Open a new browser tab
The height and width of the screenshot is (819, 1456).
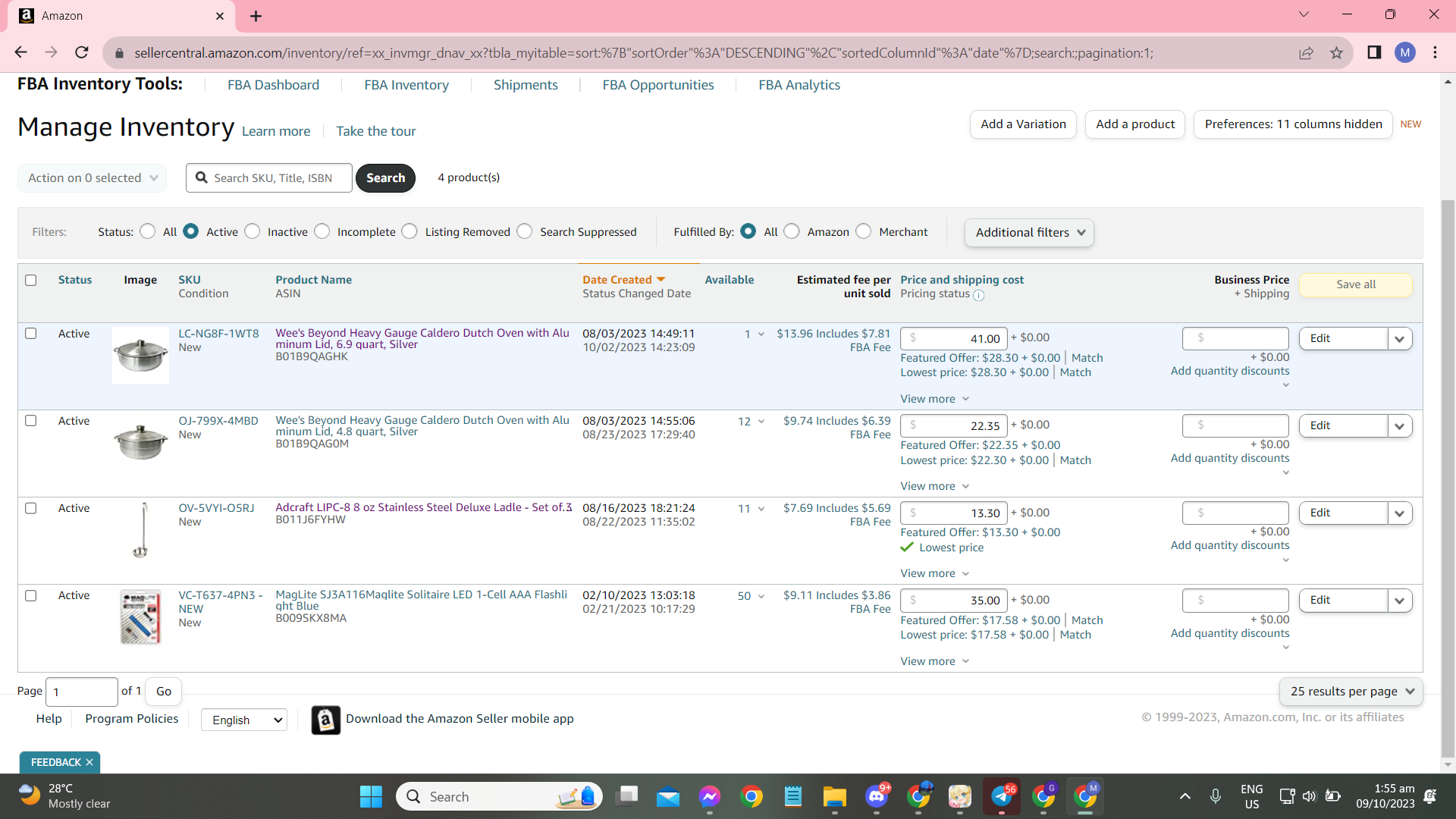pyautogui.click(x=256, y=16)
